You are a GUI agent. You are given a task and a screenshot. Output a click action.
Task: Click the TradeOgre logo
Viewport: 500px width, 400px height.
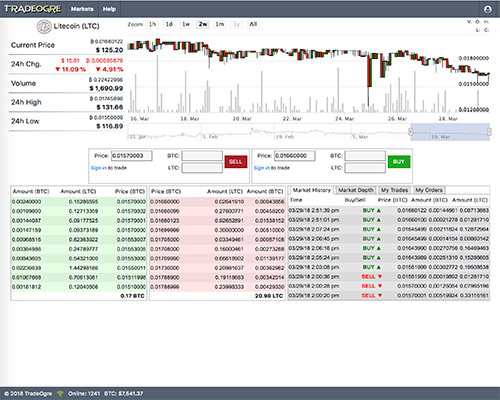pos(32,9)
